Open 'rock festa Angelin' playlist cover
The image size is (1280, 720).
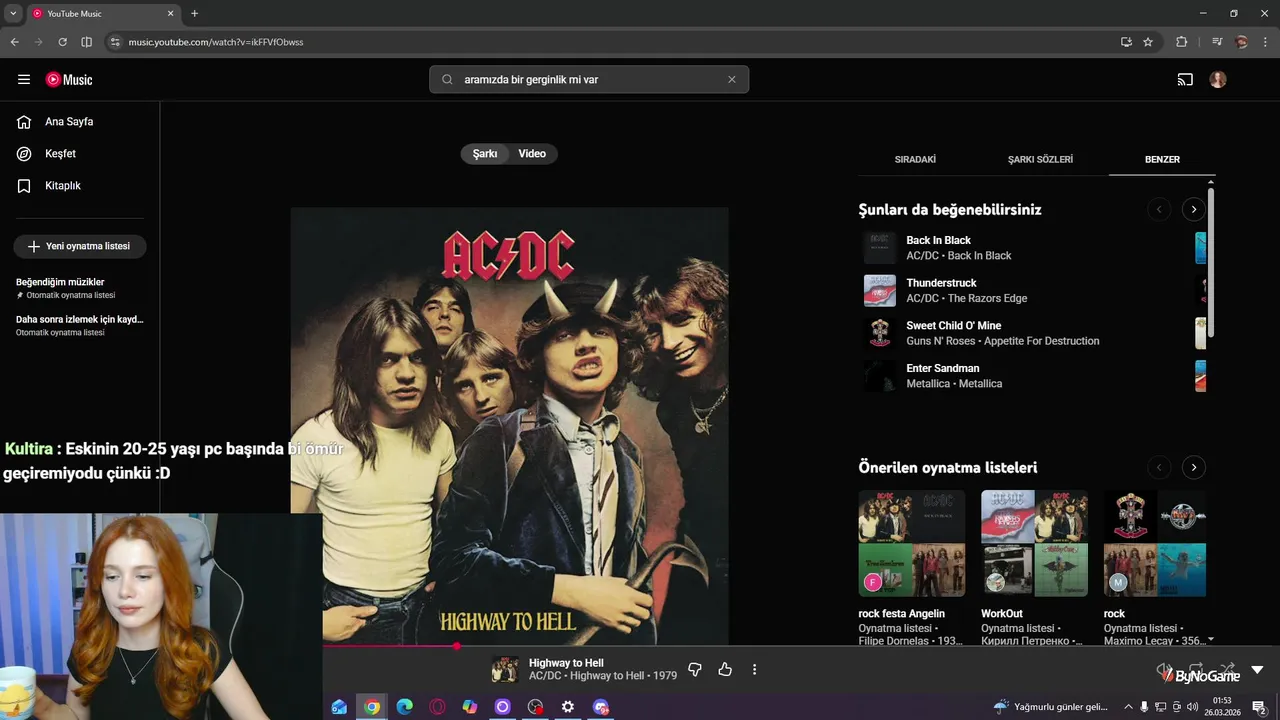(x=912, y=543)
